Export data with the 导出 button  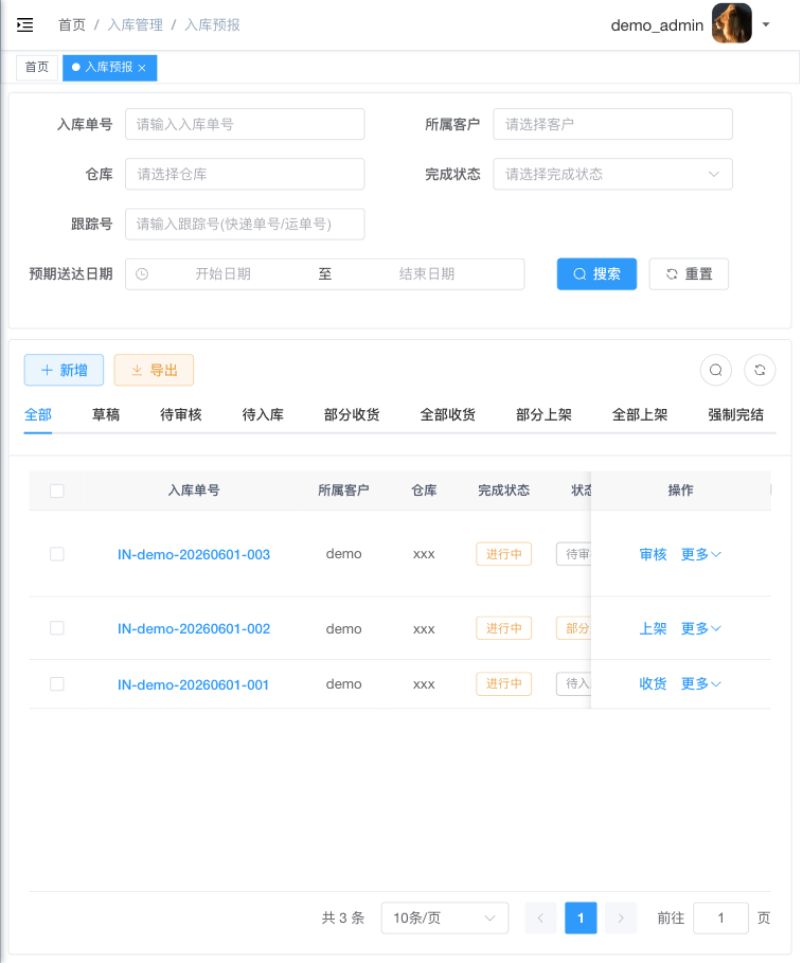click(154, 370)
